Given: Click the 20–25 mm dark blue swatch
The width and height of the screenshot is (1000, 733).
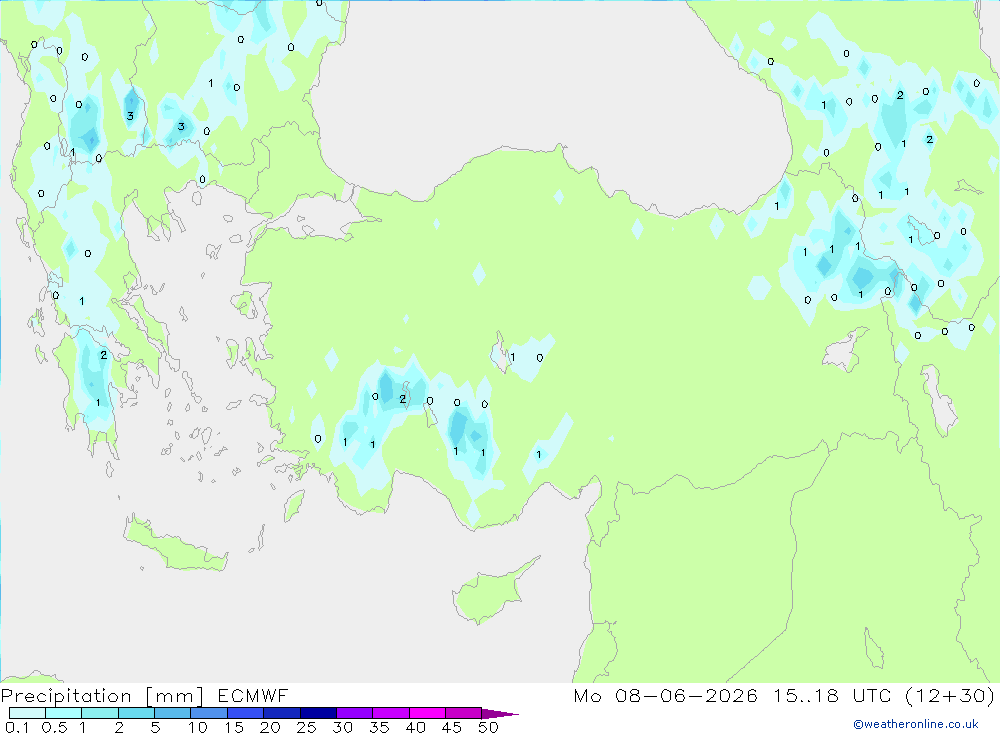Looking at the screenshot, I should 281,713.
